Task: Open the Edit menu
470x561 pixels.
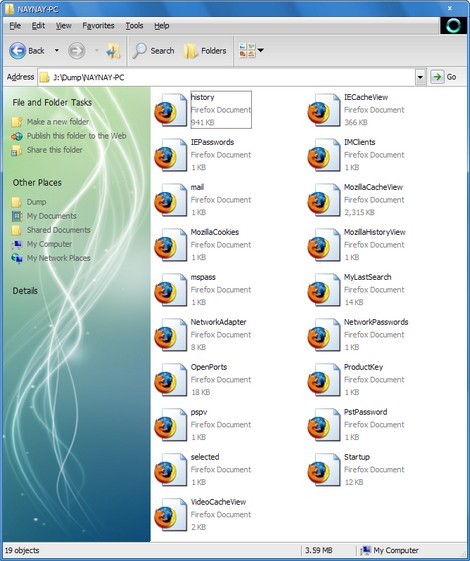Action: pyautogui.click(x=38, y=26)
